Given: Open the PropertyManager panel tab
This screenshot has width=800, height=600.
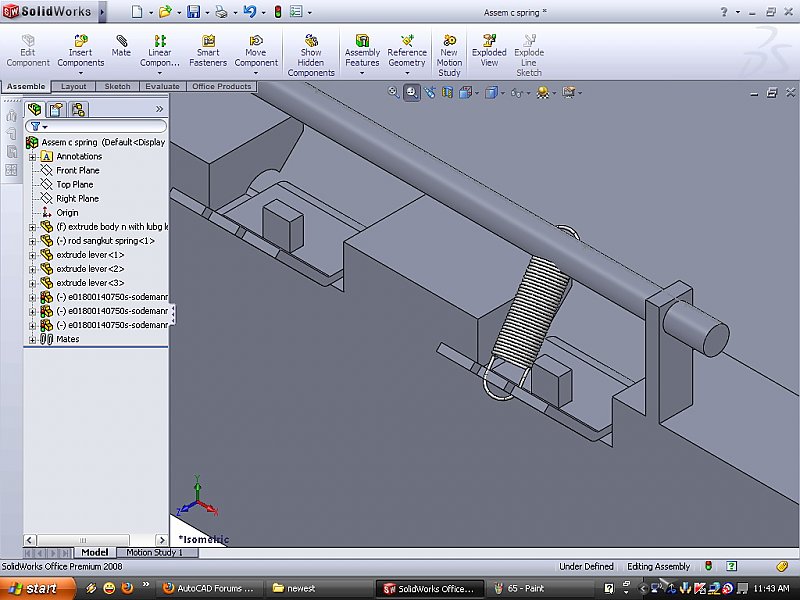Looking at the screenshot, I should pos(57,109).
